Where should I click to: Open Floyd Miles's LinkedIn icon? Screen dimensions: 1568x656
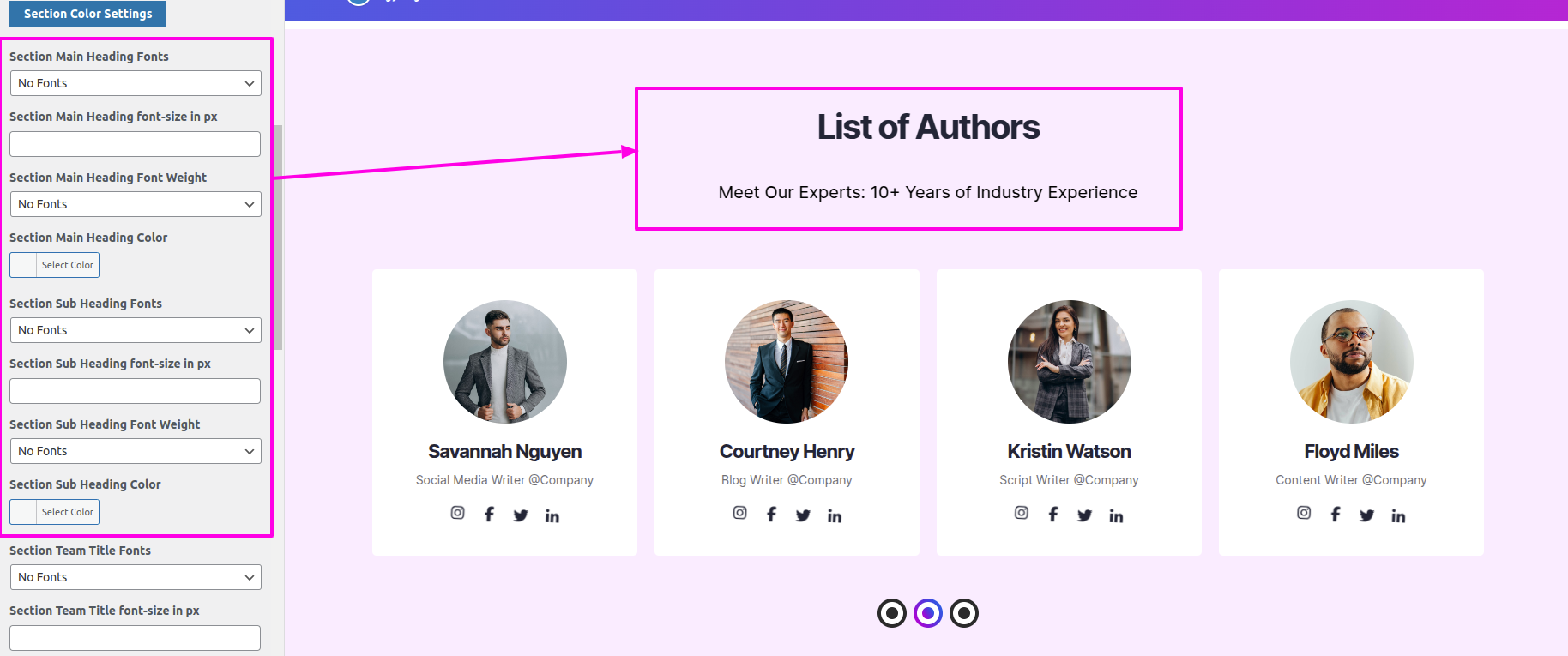pyautogui.click(x=1398, y=515)
